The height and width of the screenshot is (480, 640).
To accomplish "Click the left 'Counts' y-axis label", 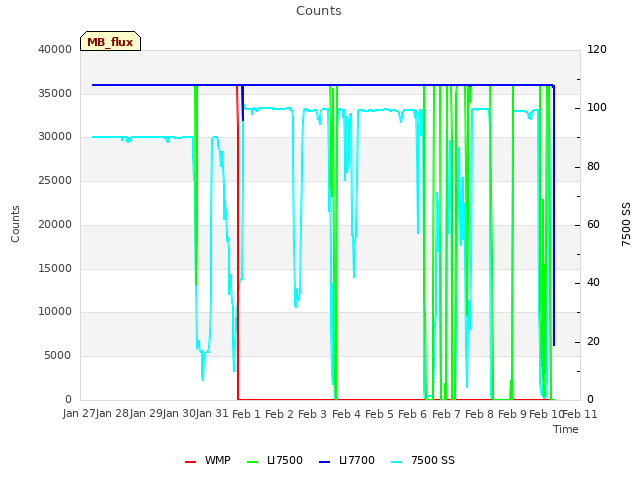I will (x=15, y=224).
